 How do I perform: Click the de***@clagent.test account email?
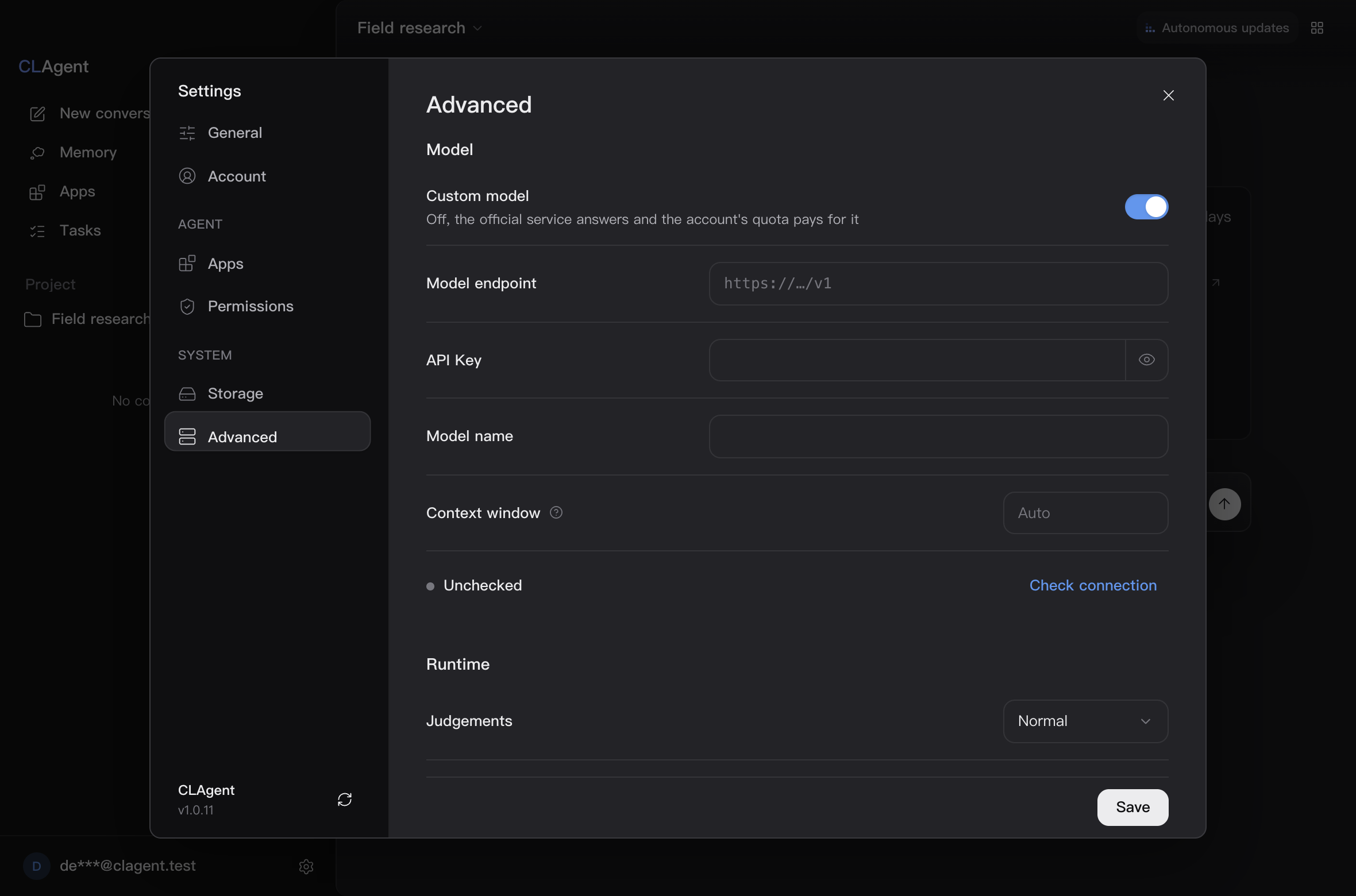coord(128,866)
